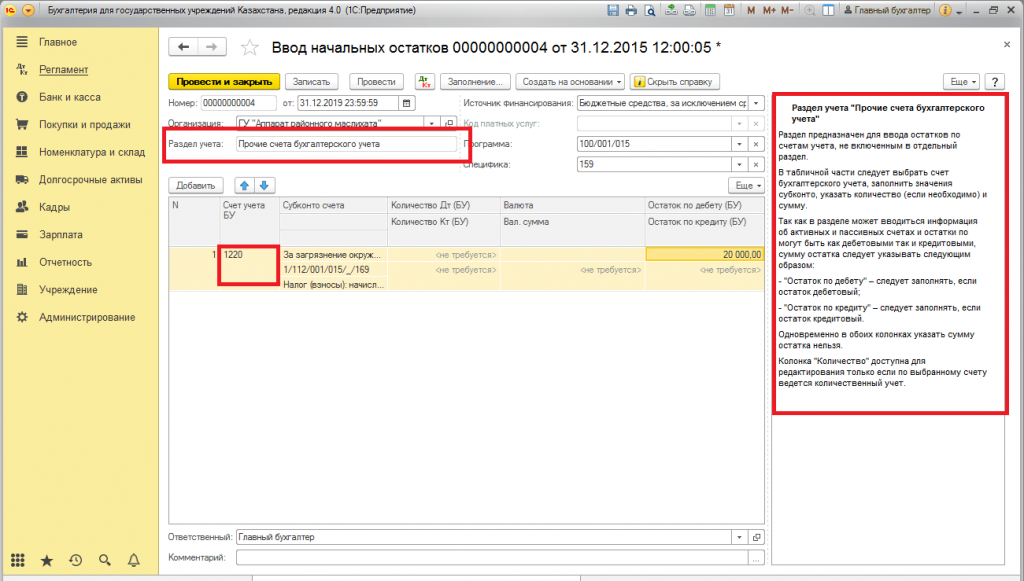Open the notifications bell in bottom bar

pos(133,560)
